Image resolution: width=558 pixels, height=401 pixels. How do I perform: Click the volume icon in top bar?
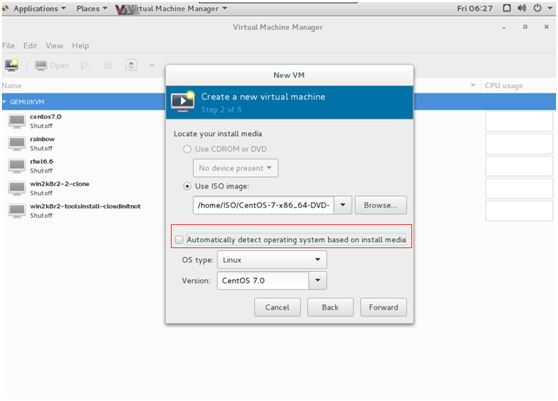point(522,8)
